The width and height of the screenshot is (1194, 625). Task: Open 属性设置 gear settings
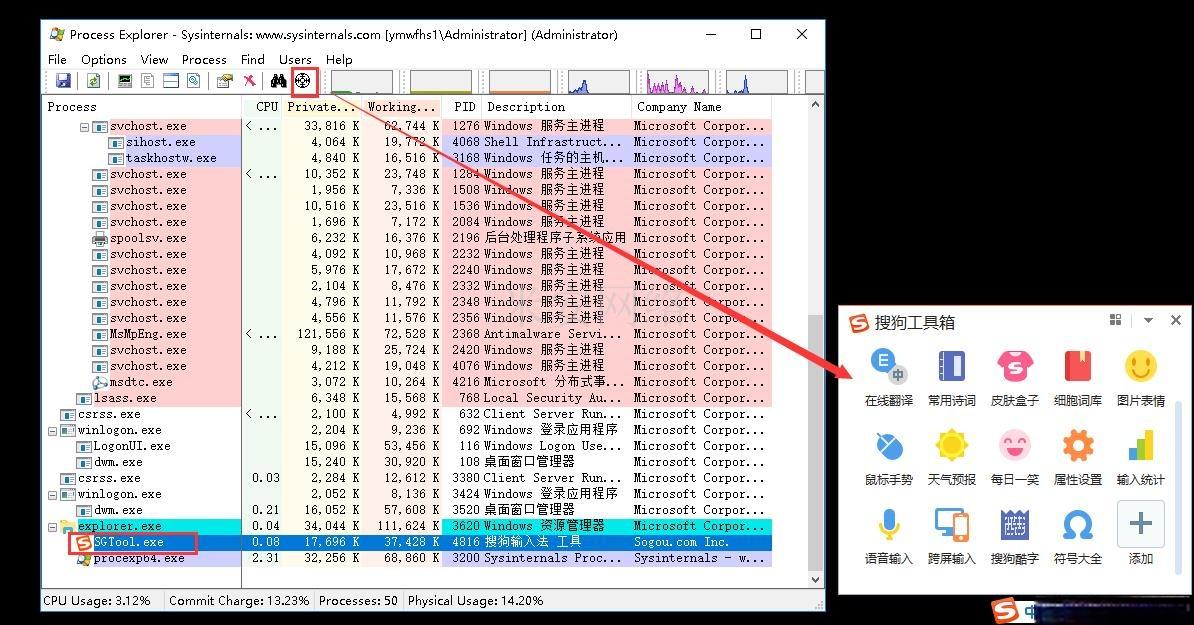[x=1077, y=457]
